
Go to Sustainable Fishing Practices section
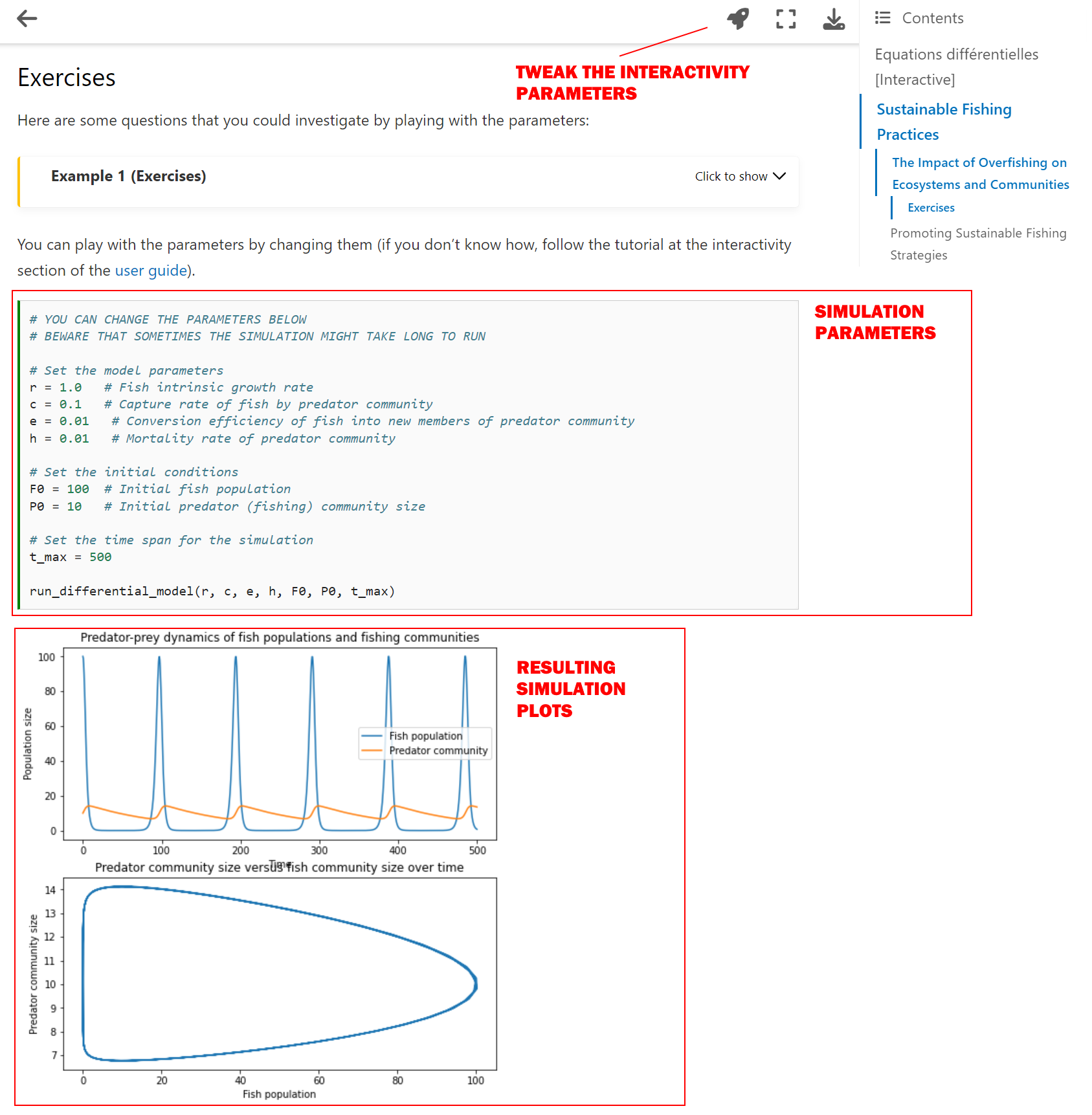pos(943,122)
